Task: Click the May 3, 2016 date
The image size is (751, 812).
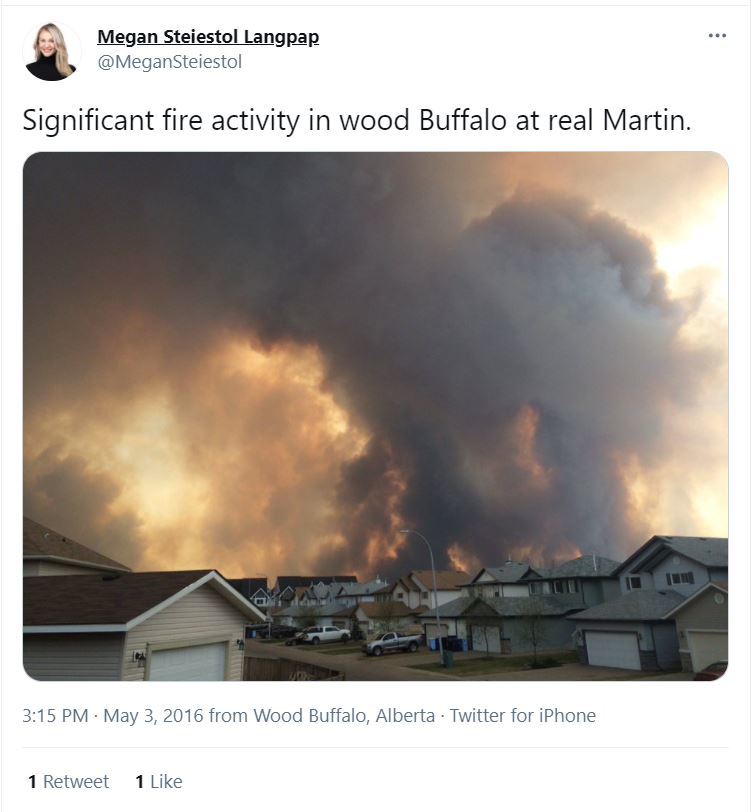Action: click(153, 715)
